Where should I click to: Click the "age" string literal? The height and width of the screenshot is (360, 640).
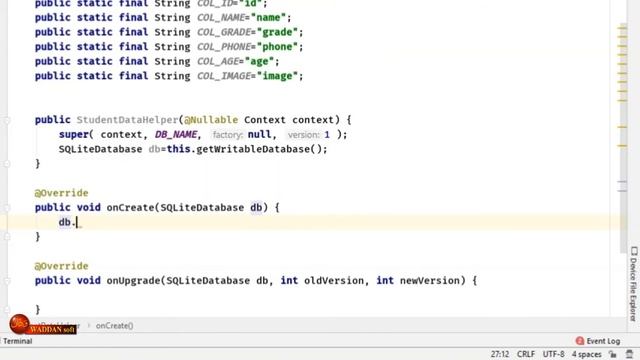(259, 62)
